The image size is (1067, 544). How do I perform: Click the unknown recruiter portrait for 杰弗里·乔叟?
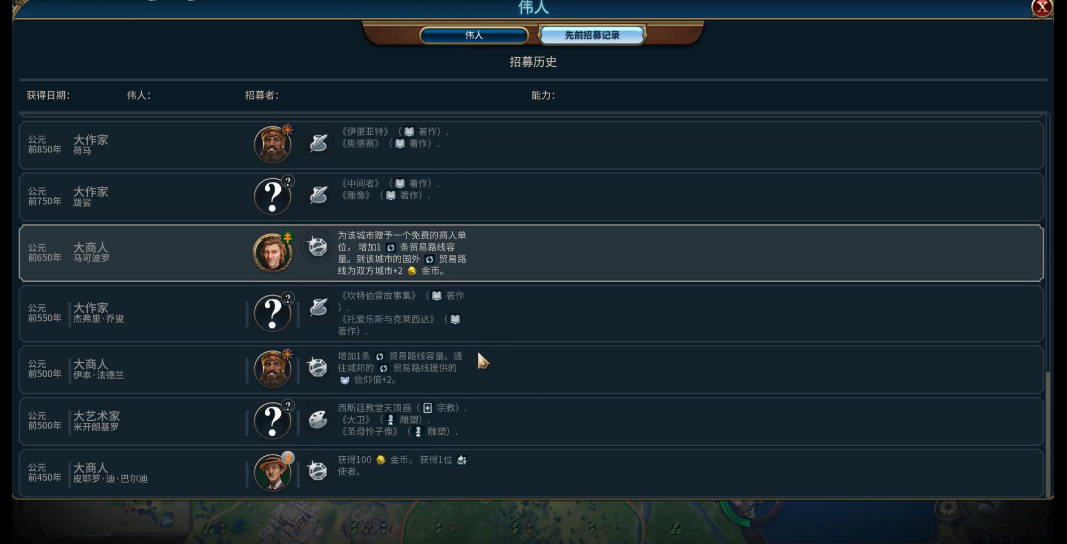[x=273, y=313]
